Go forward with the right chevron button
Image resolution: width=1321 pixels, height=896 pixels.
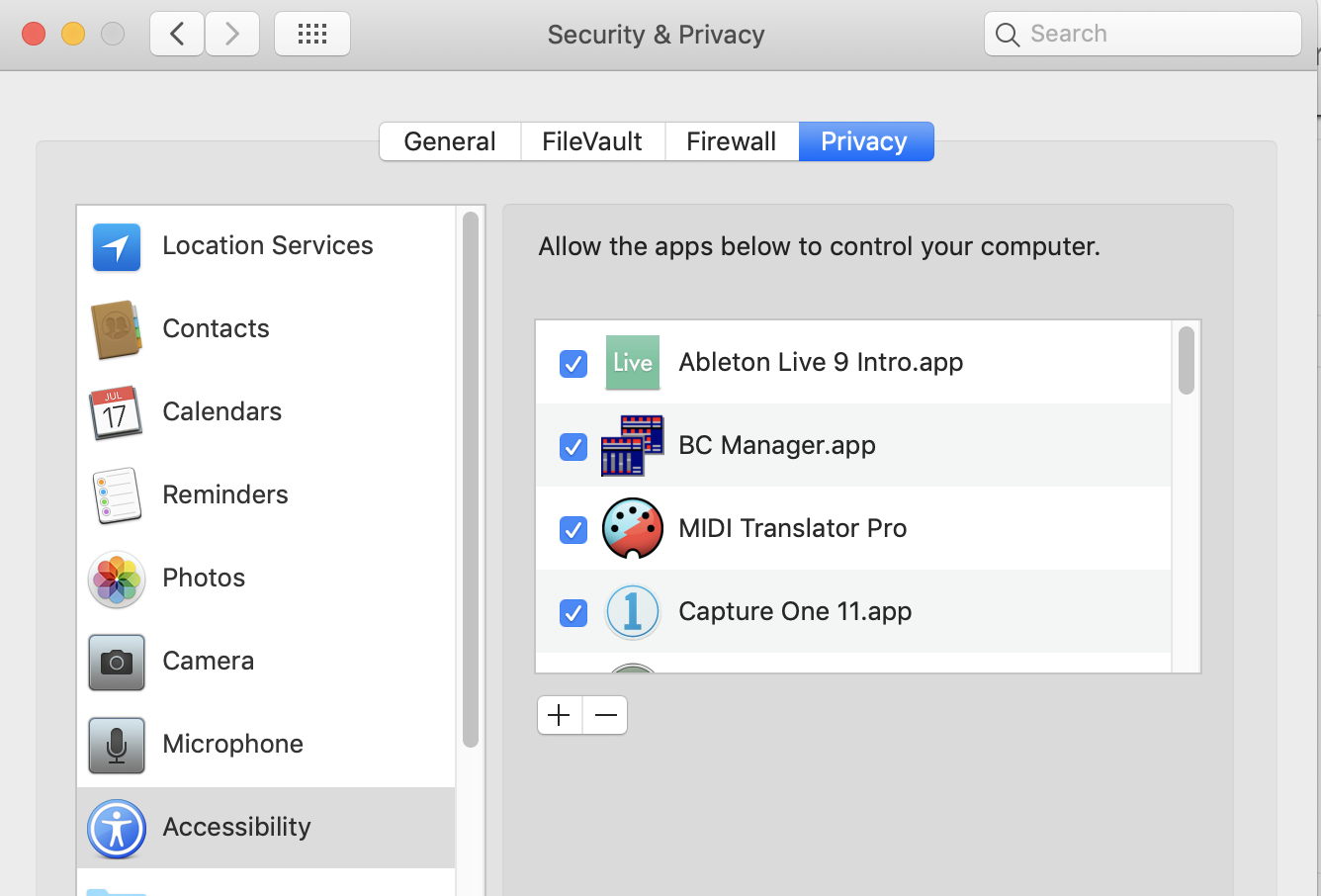[x=232, y=34]
